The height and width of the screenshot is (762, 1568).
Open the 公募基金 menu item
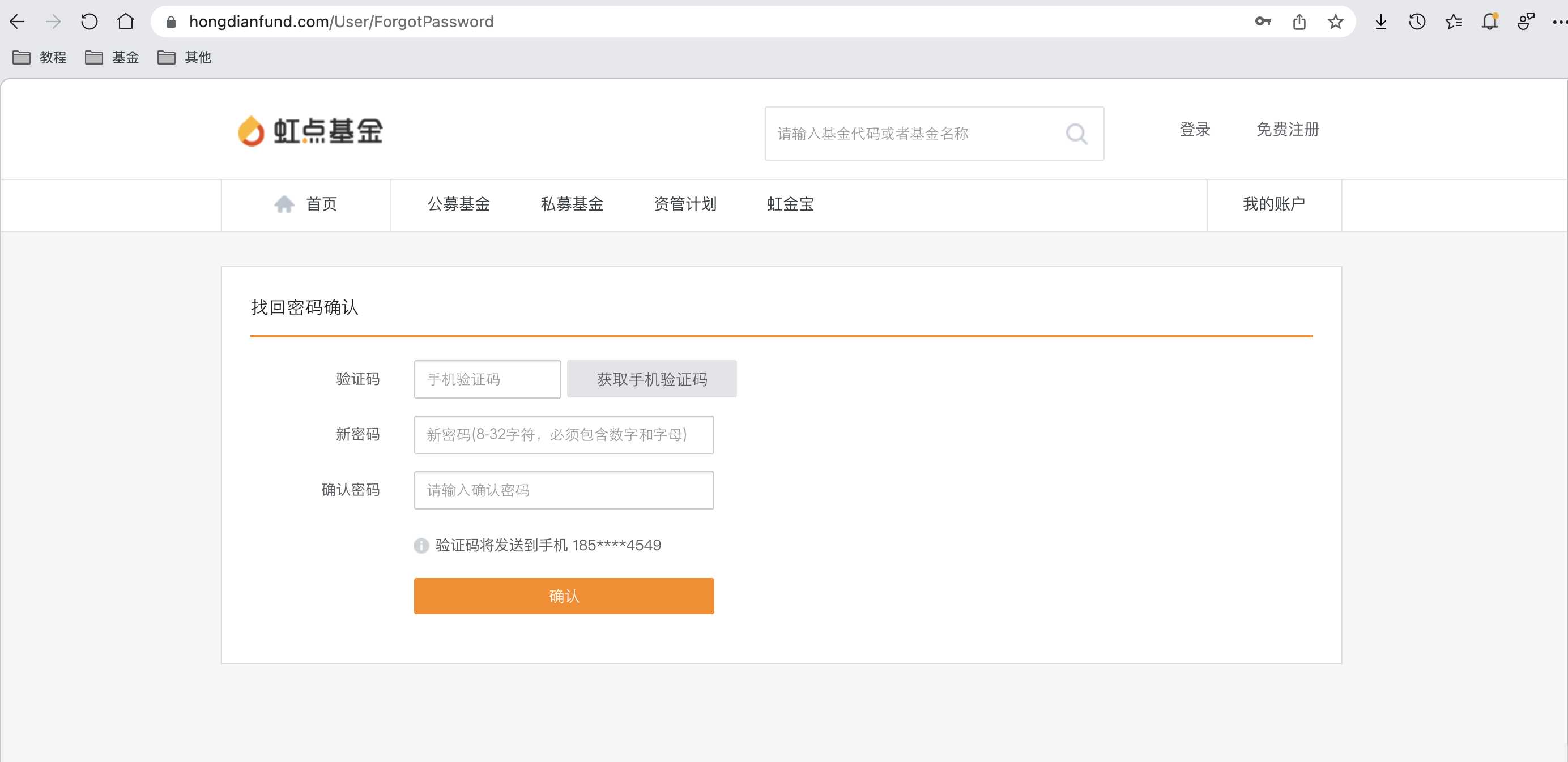pos(459,204)
